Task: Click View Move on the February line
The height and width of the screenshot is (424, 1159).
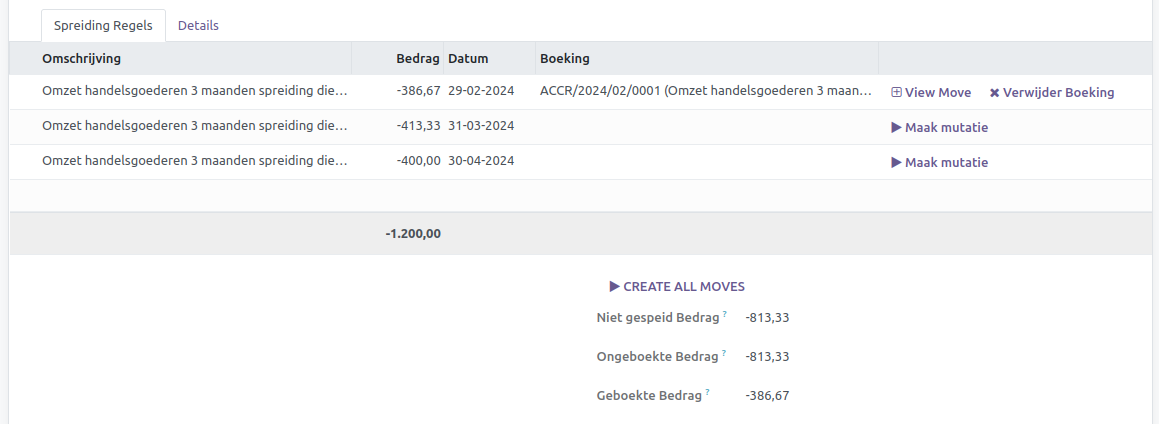Action: pyautogui.click(x=931, y=92)
